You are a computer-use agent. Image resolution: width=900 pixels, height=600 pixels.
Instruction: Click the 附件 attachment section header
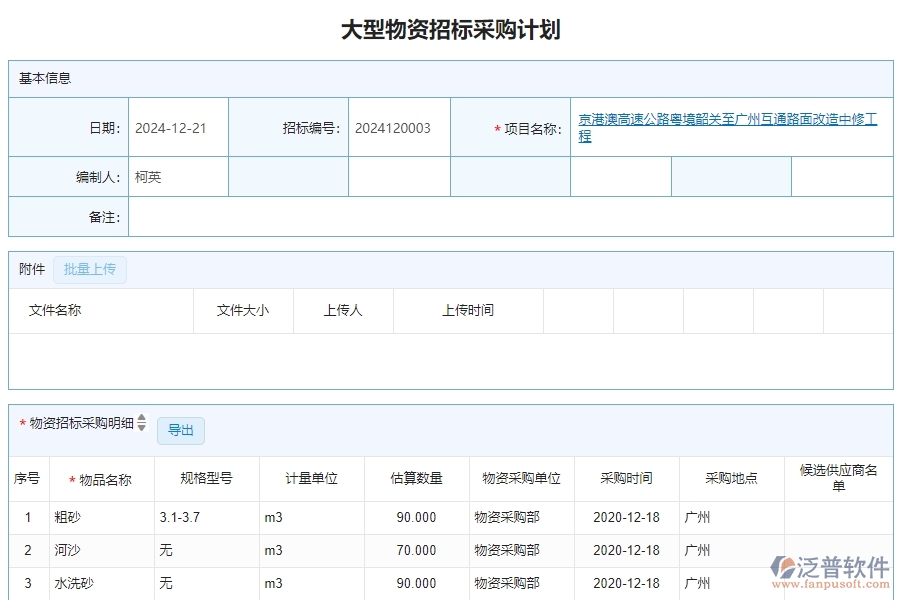[x=29, y=269]
